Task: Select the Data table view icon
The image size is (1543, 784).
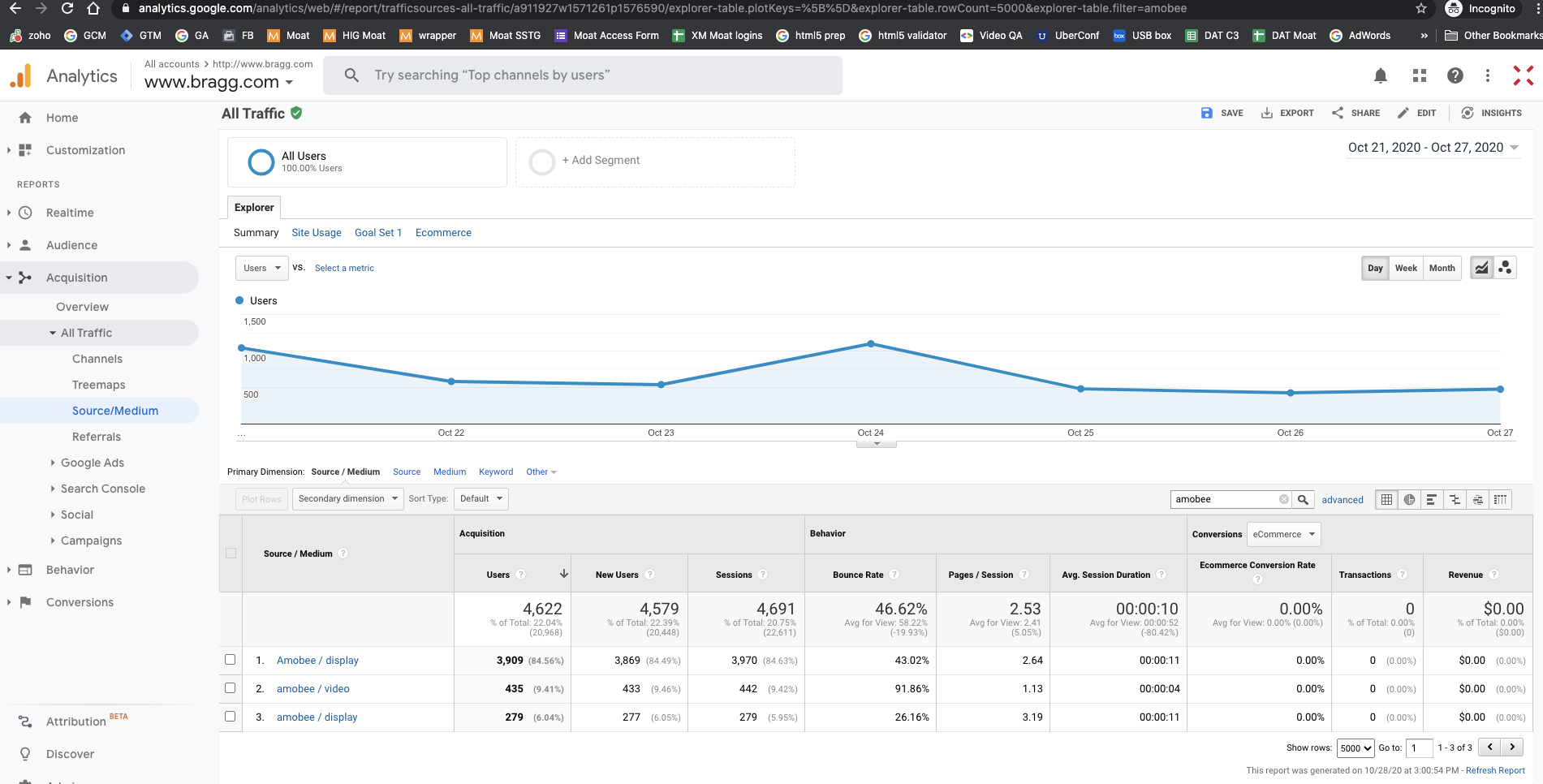Action: tap(1386, 499)
